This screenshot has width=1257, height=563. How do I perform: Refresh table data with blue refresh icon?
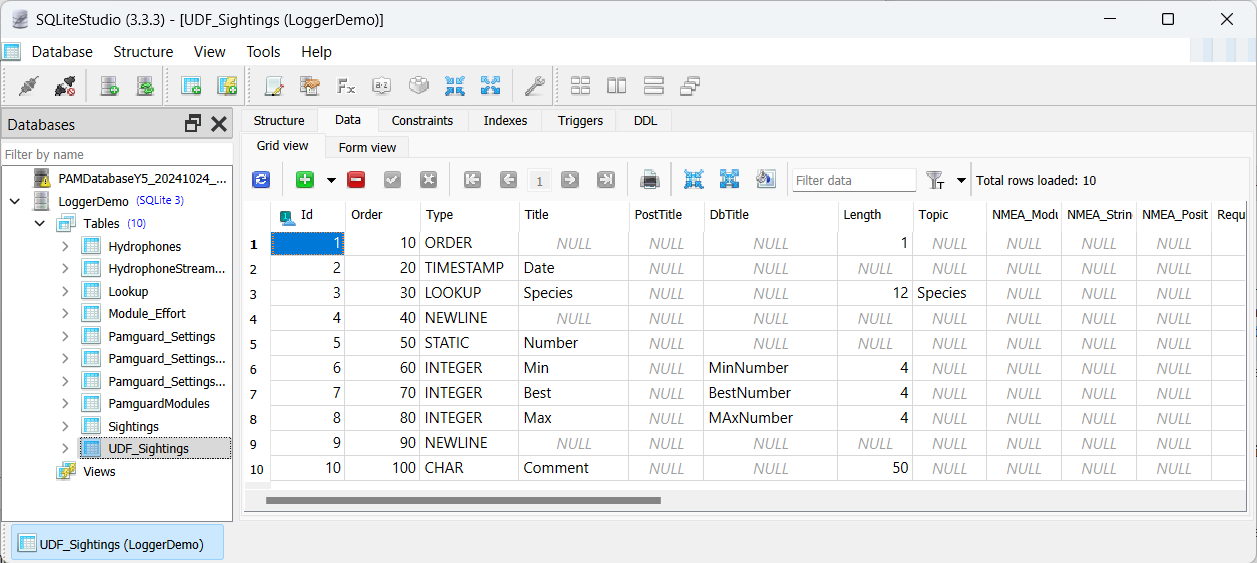point(261,180)
